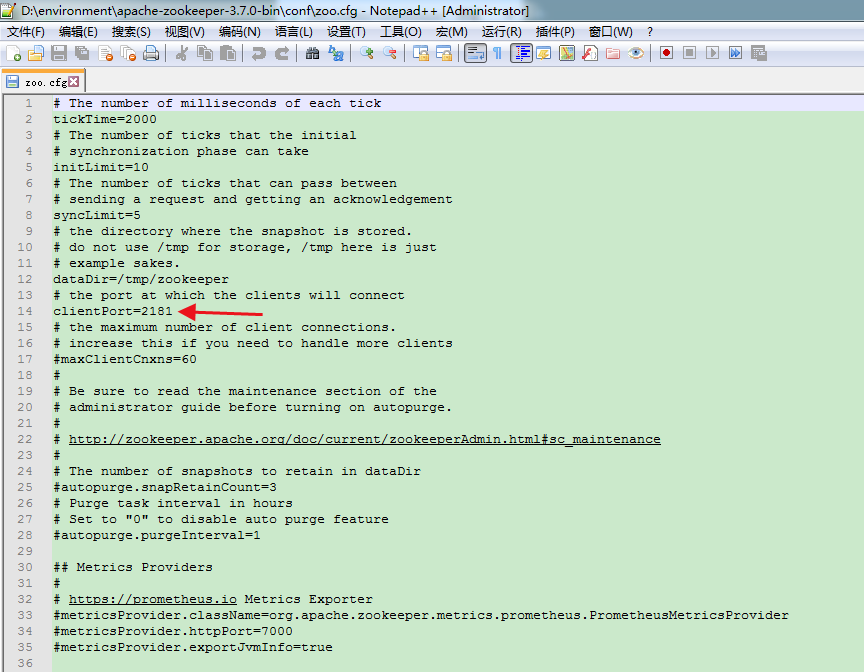Toggle the monitoring eye icon
This screenshot has width=864, height=672.
pos(636,53)
